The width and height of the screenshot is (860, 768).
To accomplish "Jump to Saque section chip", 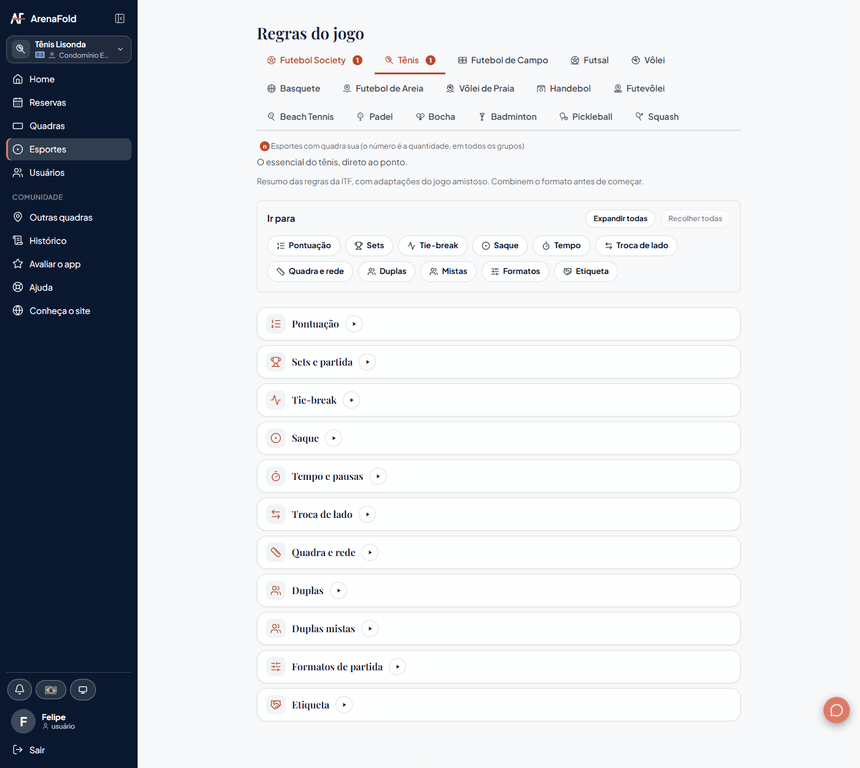I will (500, 245).
